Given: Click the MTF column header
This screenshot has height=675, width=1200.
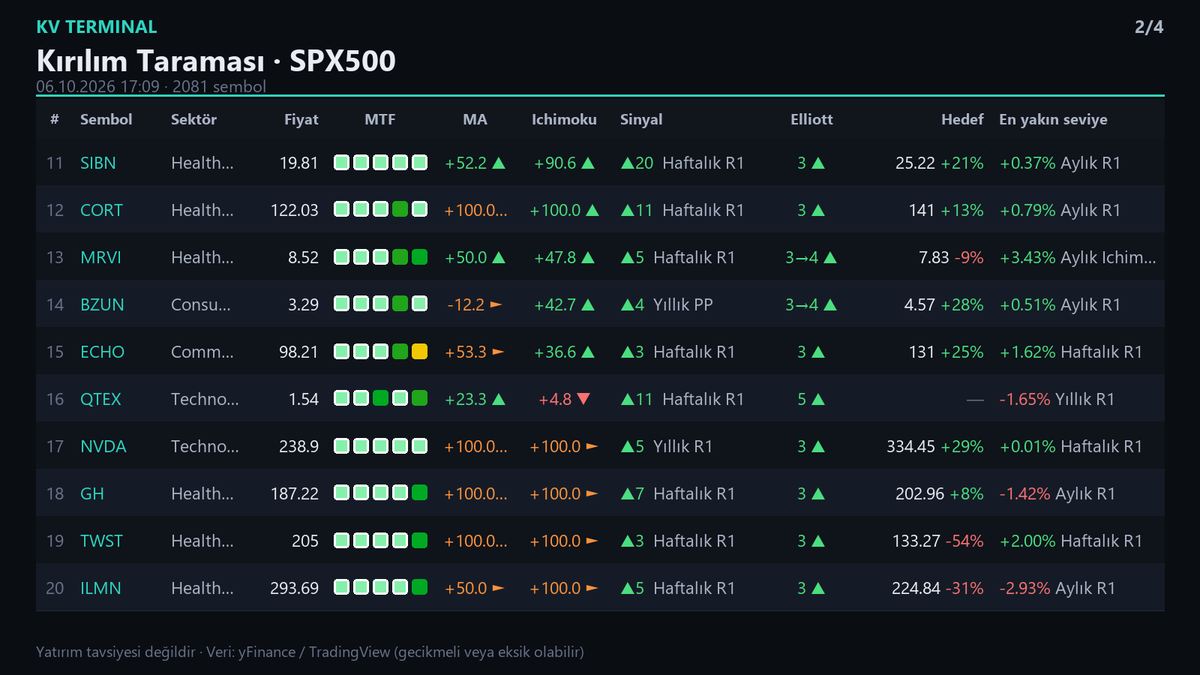Looking at the screenshot, I should [x=380, y=119].
